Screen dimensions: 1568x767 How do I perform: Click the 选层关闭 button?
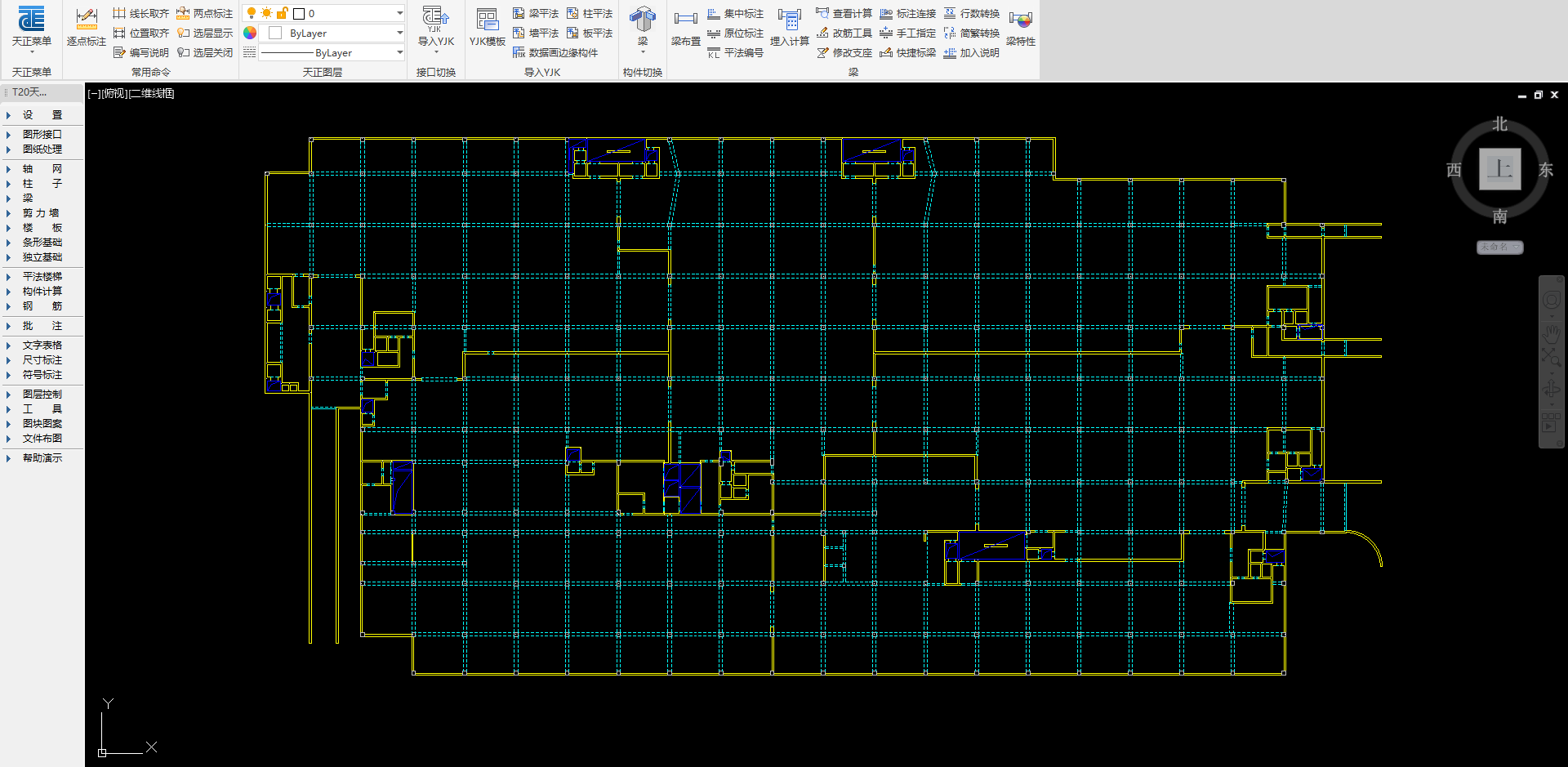[205, 52]
